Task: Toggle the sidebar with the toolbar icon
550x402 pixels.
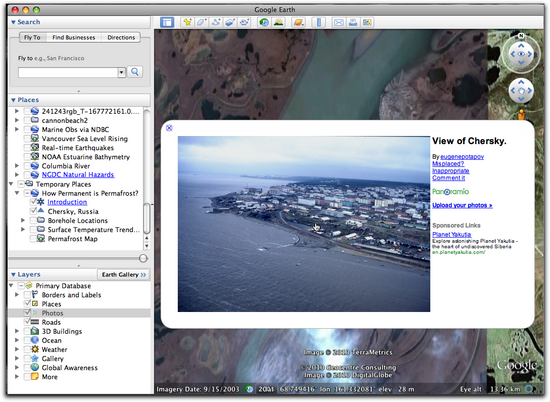Action: 167,22
